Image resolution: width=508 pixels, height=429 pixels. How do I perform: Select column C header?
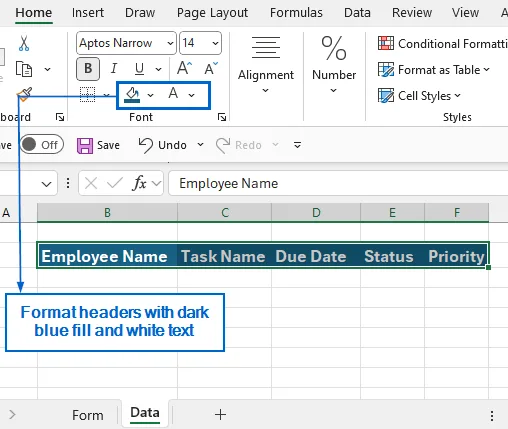point(225,212)
